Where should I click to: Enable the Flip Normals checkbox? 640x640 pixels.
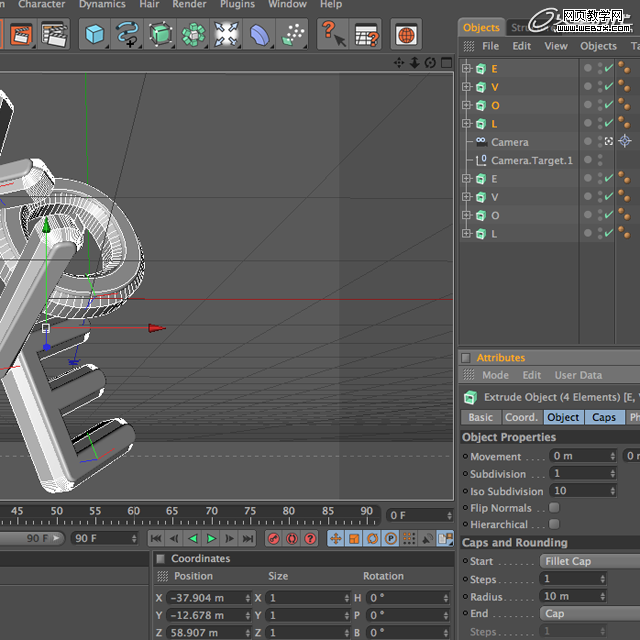554,507
